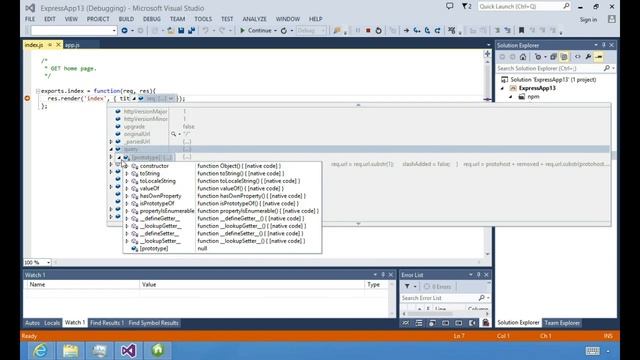
Task: Click the feedback speech bubble icon
Action: pos(449,6)
